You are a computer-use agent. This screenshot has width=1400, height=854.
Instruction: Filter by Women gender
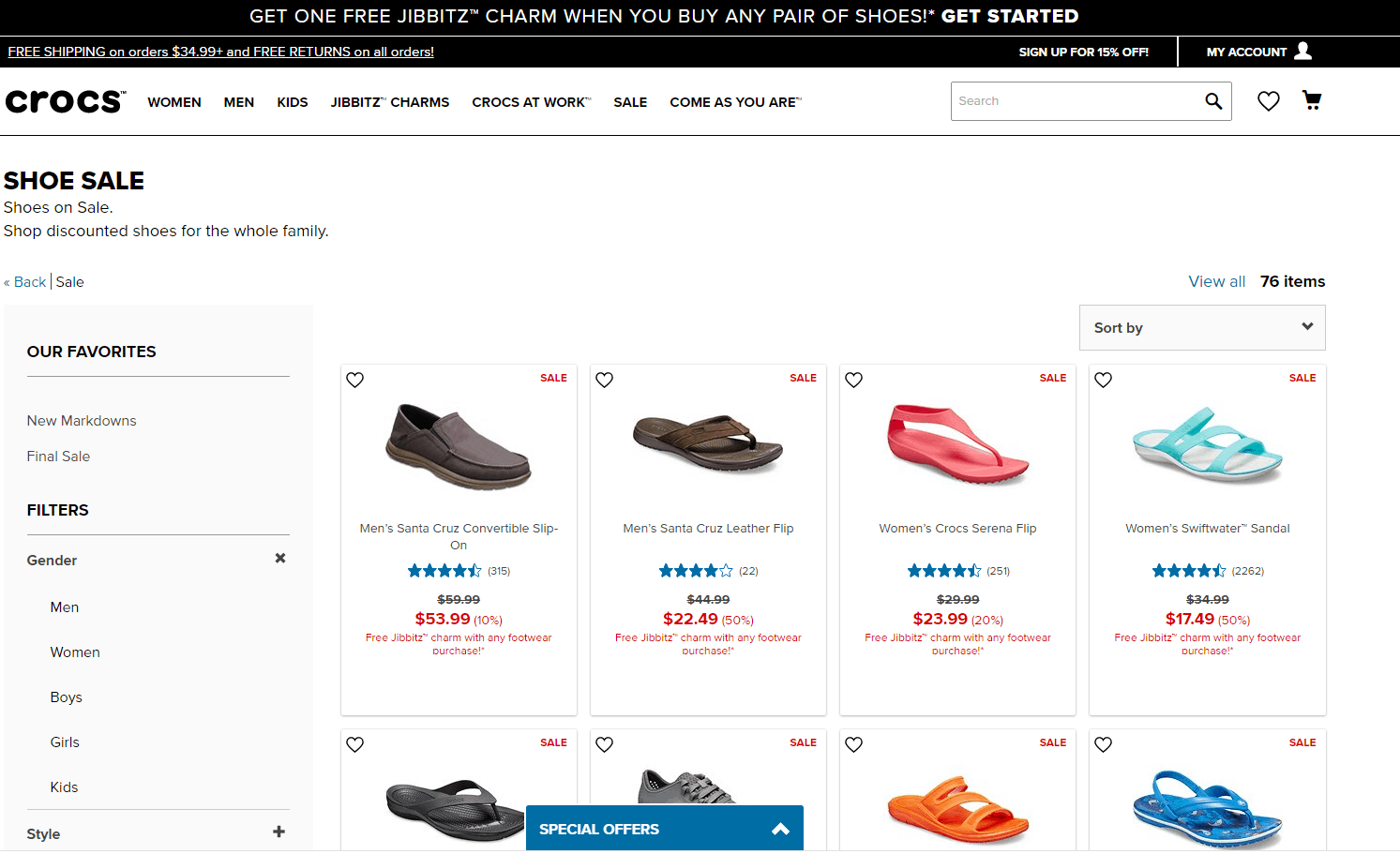click(75, 652)
